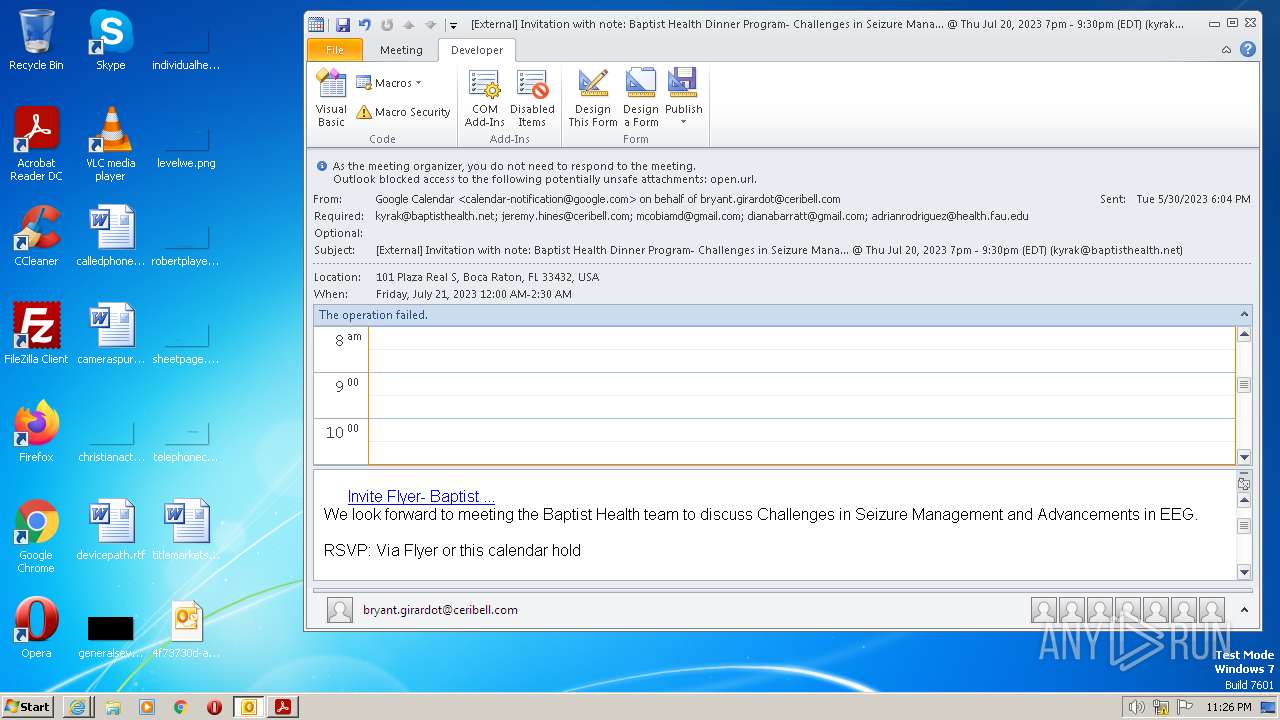
Task: Select the calledphone Word document on desktop
Action: tap(110, 236)
